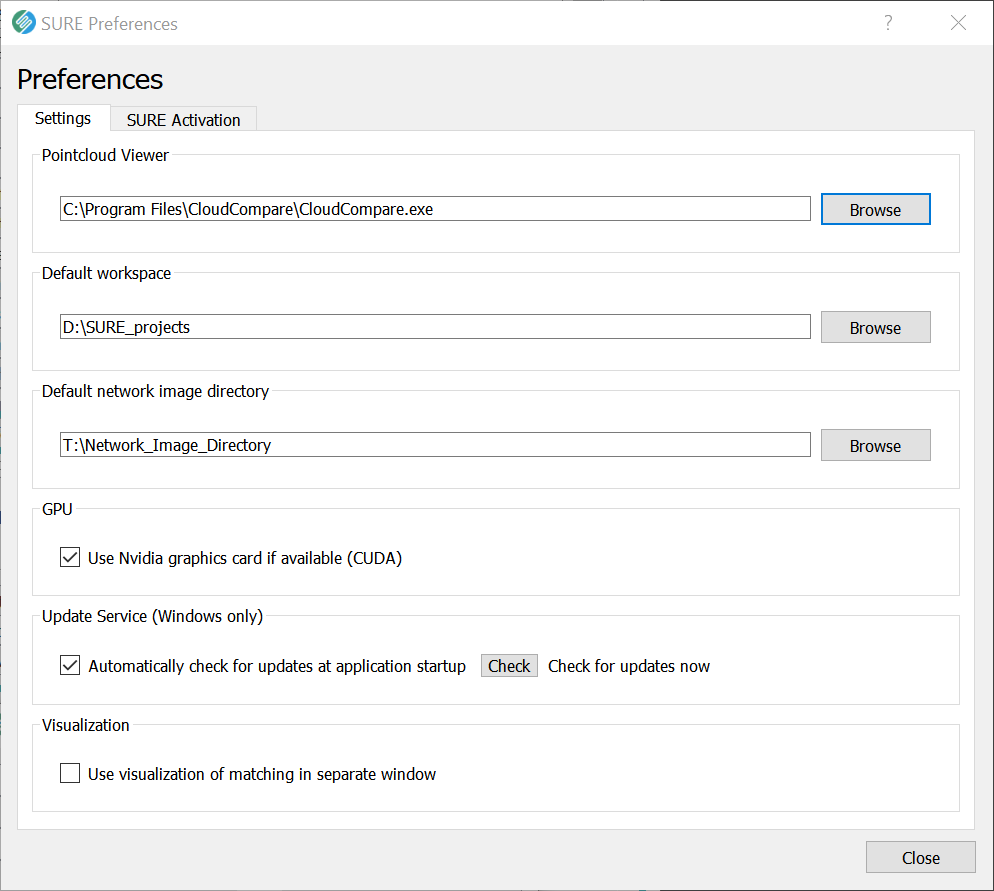Browse for the network image directory
This screenshot has width=994, height=891.
point(875,445)
